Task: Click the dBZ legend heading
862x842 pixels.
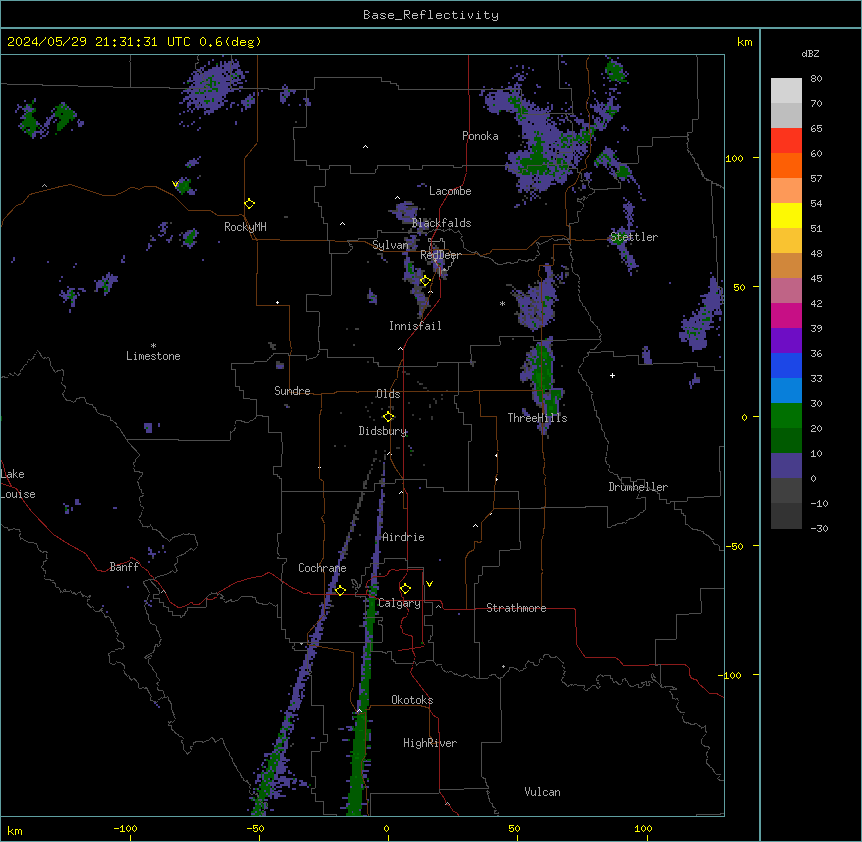Action: (810, 53)
